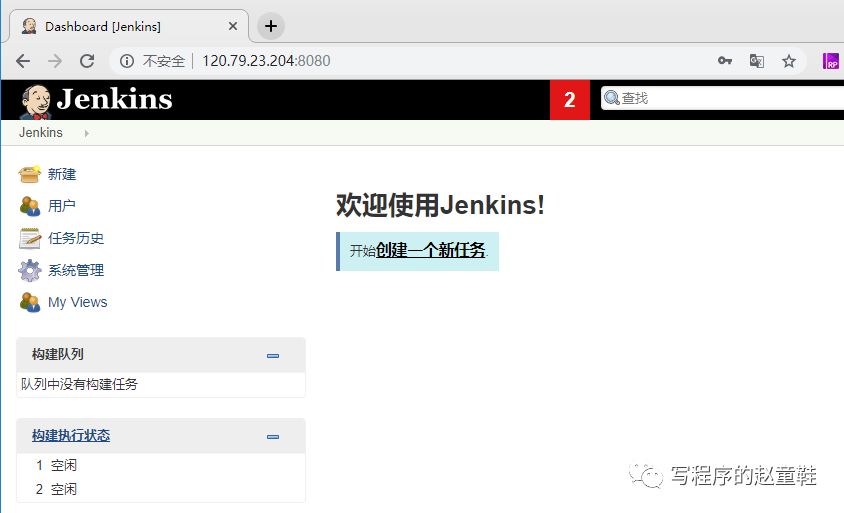The width and height of the screenshot is (844, 513).
Task: Open the red notification badge showing 2
Action: 569,100
